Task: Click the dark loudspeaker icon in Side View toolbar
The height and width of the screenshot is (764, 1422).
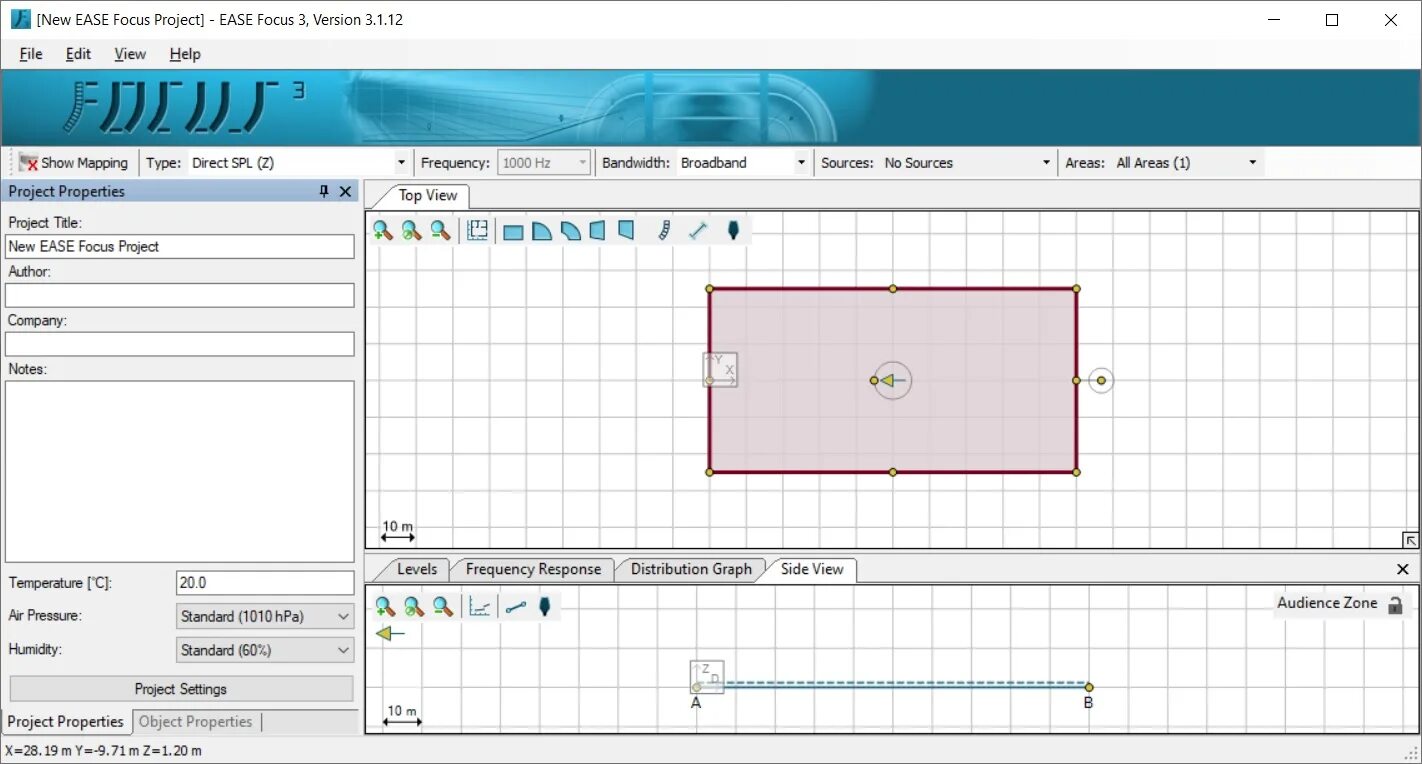Action: point(545,607)
